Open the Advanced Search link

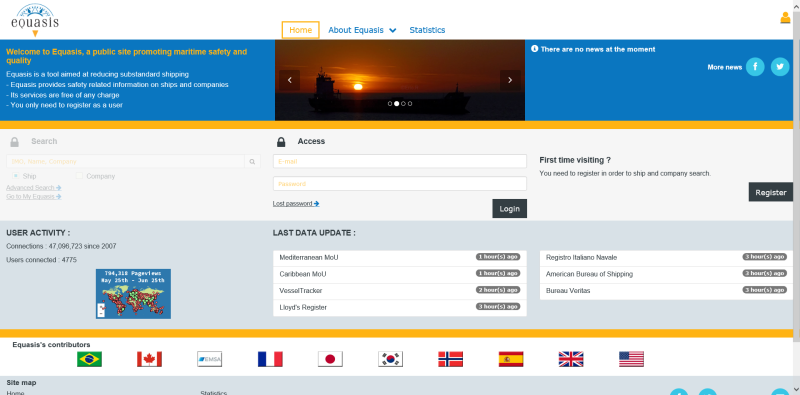(34, 187)
